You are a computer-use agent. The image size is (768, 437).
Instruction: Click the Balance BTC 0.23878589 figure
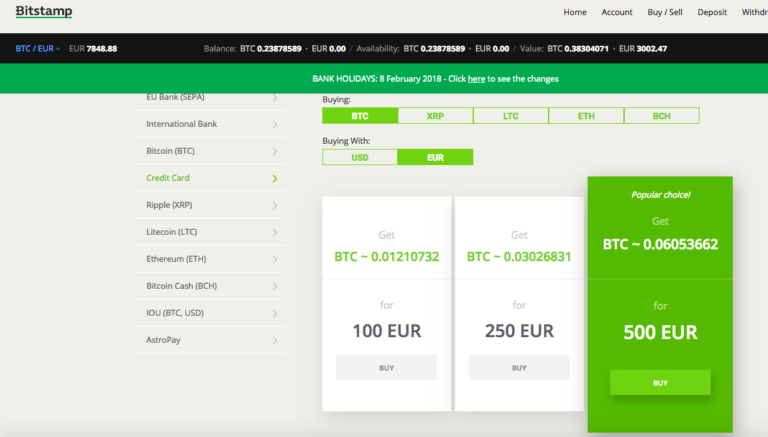pos(271,49)
